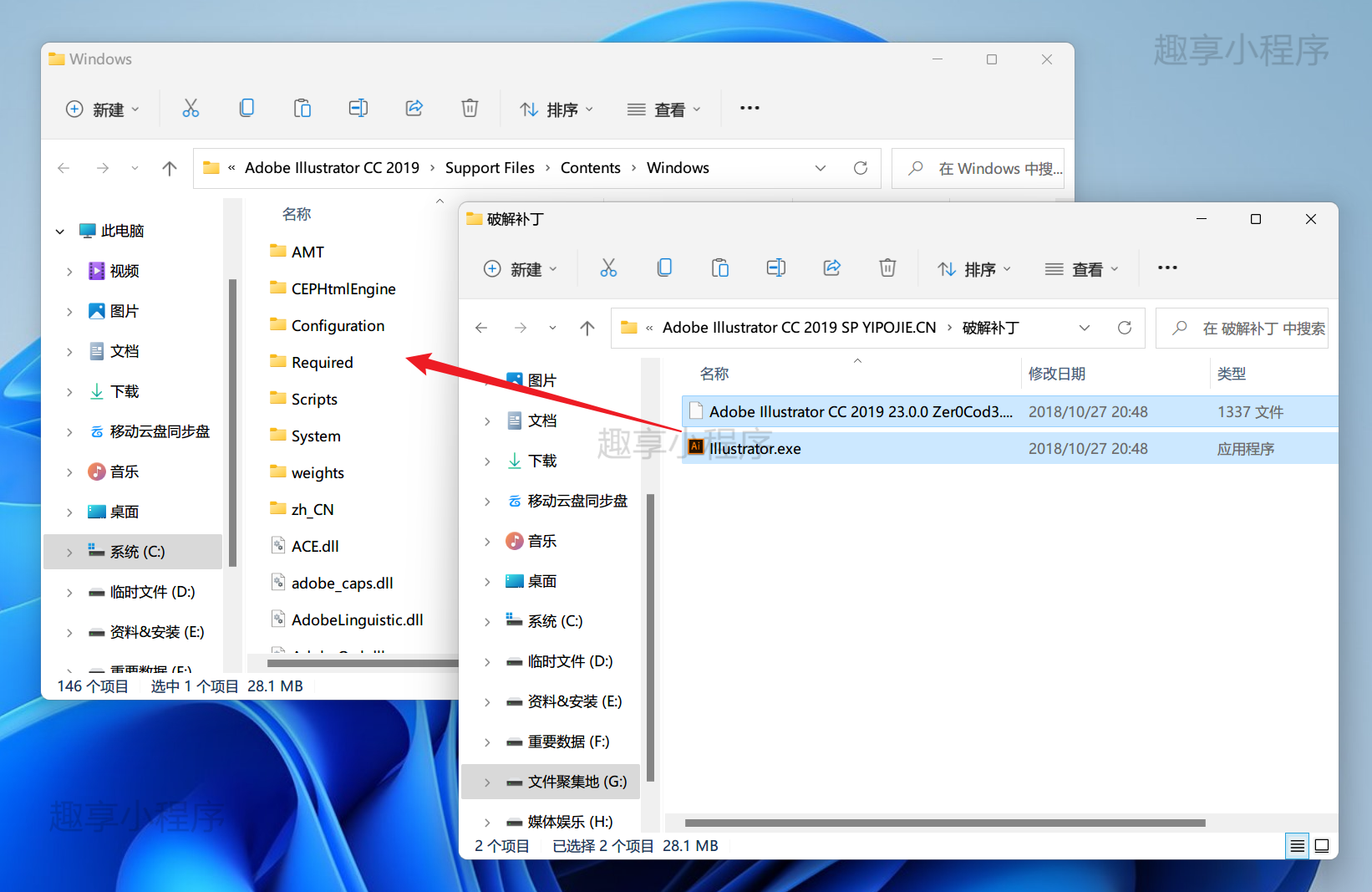This screenshot has width=1372, height=892.
Task: Select 系统 (C:) in Windows window sidebar
Action: (133, 552)
